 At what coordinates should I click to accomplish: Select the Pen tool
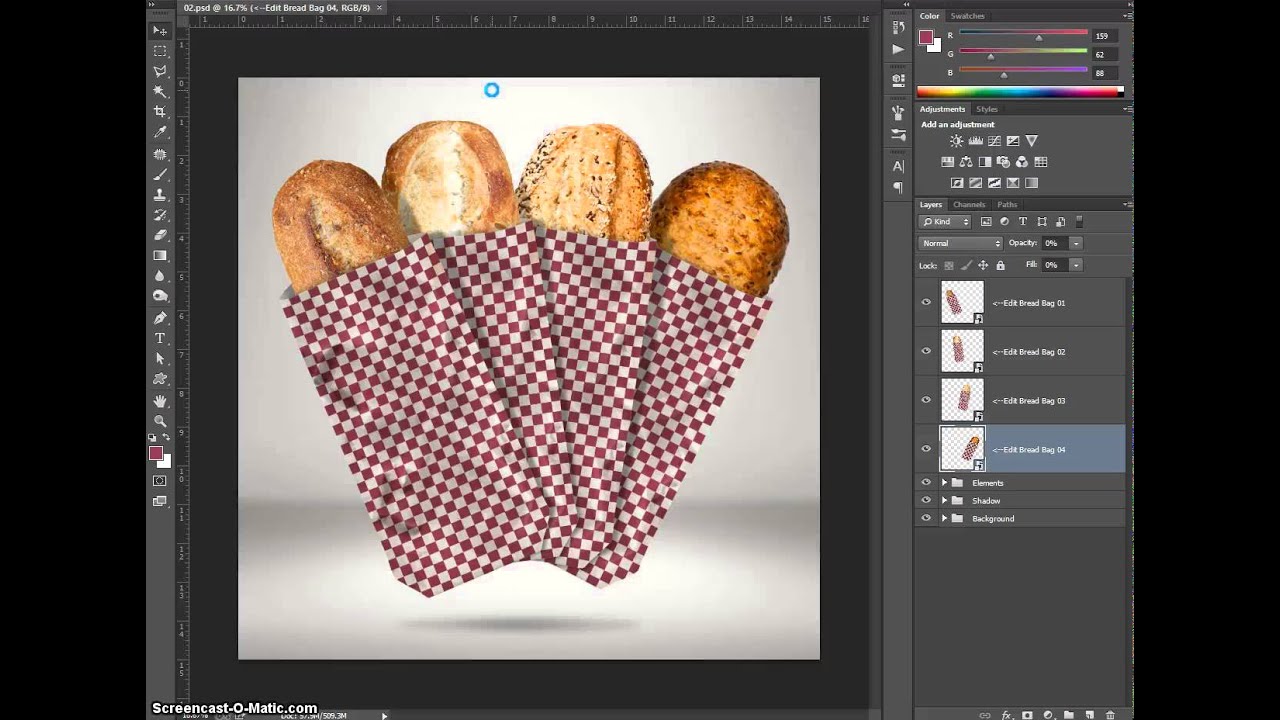coord(160,318)
